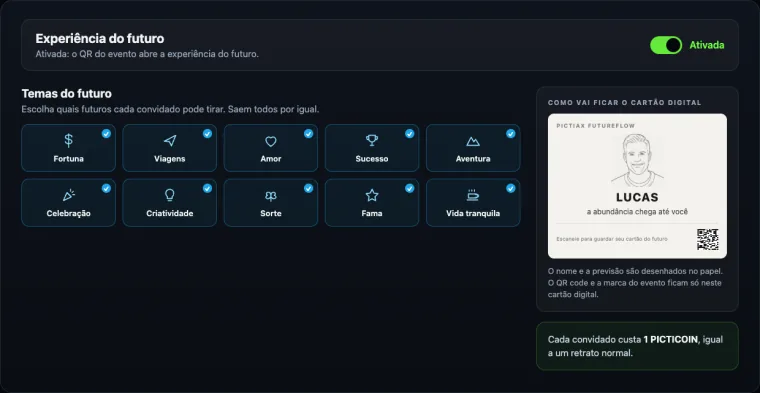The width and height of the screenshot is (760, 393).
Task: Click the Sorte label
Action: point(270,214)
